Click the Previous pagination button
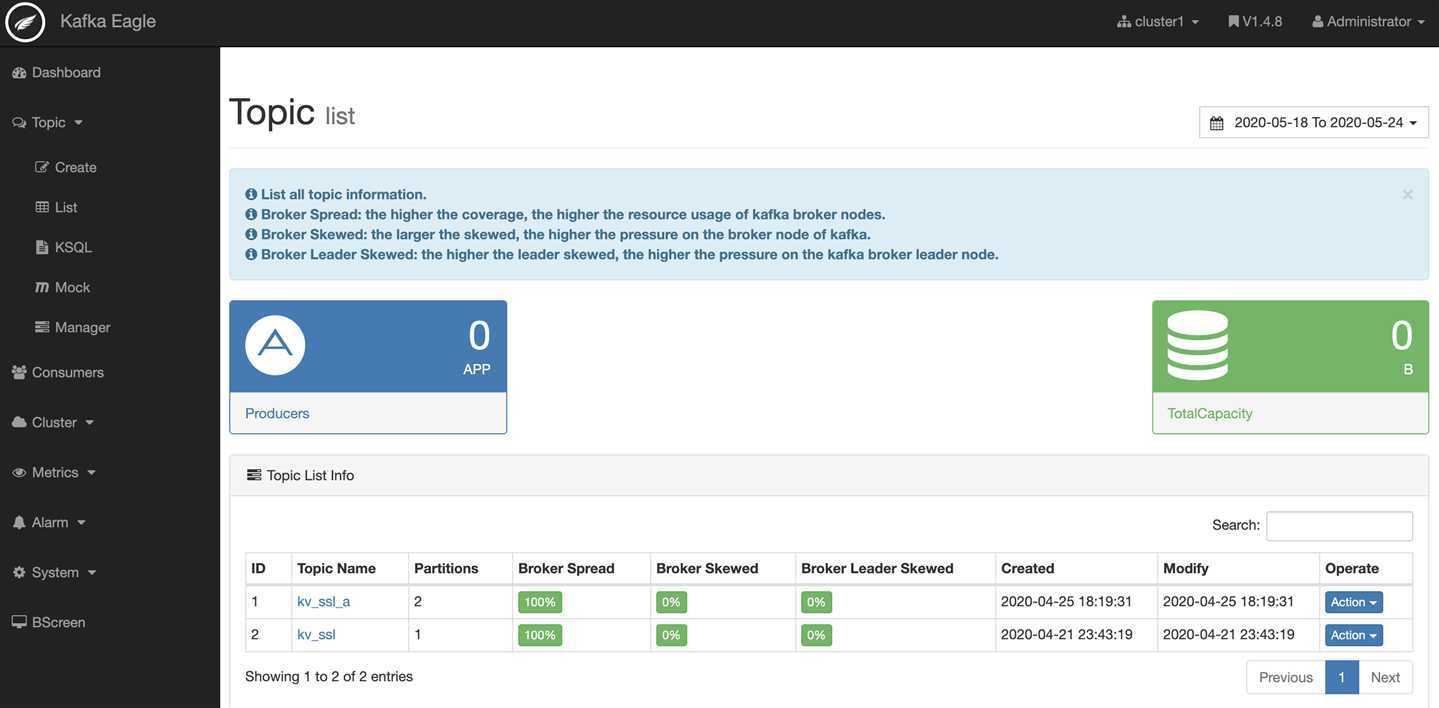Viewport: 1439px width, 708px height. point(1286,677)
